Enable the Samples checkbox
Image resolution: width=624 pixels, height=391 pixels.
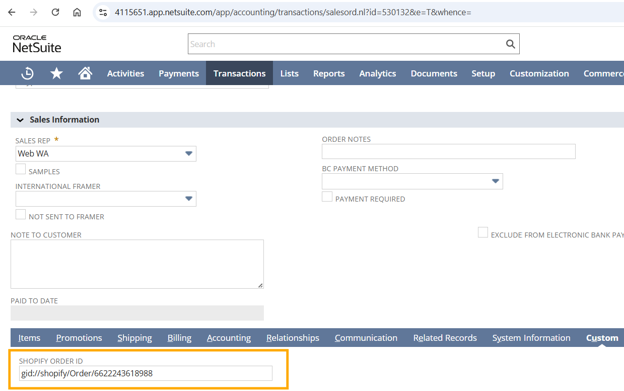point(20,169)
